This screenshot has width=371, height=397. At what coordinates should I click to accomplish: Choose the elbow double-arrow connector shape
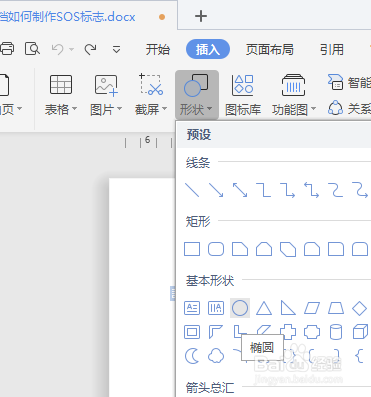click(x=312, y=190)
